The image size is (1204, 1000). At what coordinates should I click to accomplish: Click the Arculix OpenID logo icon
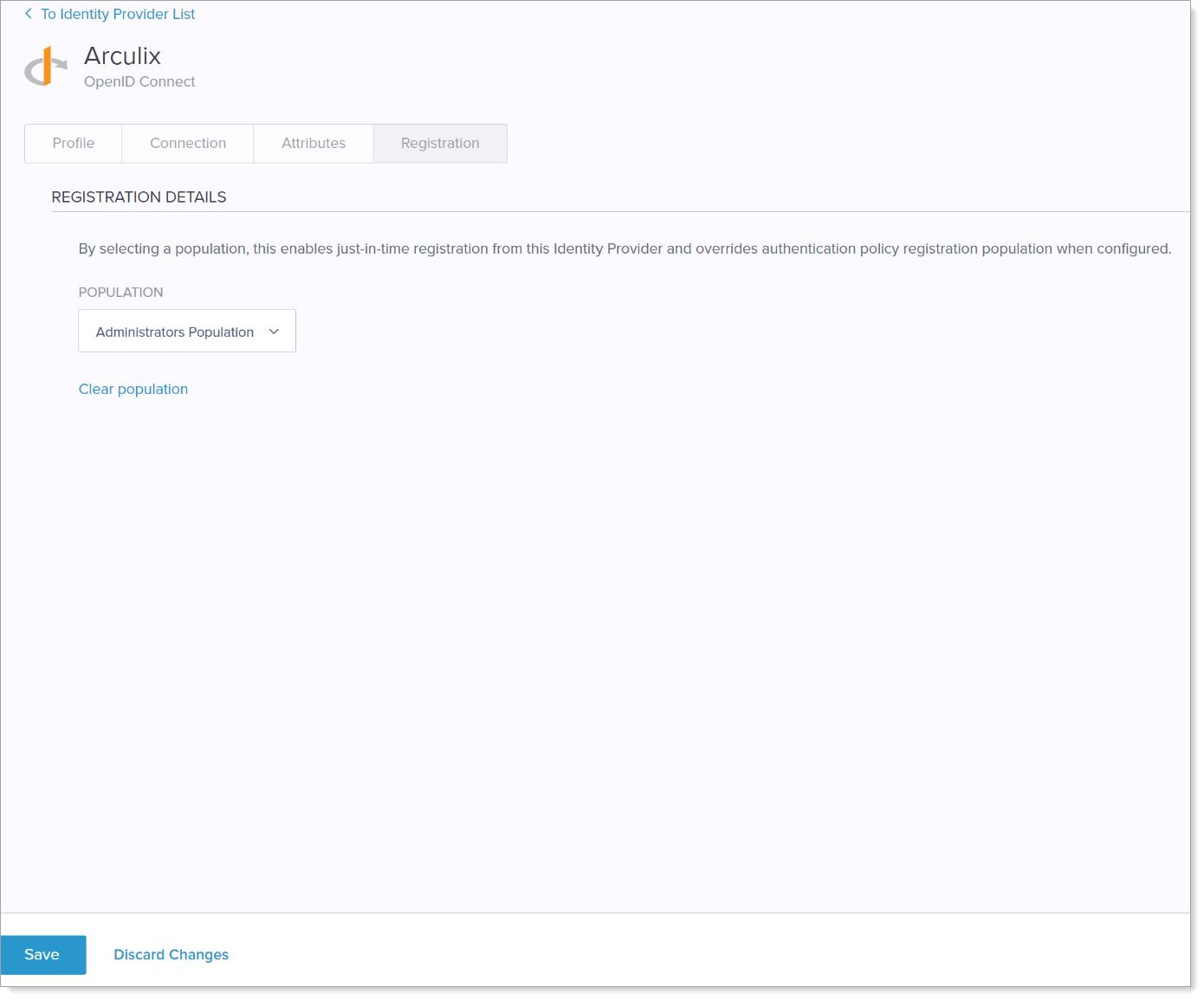point(46,67)
